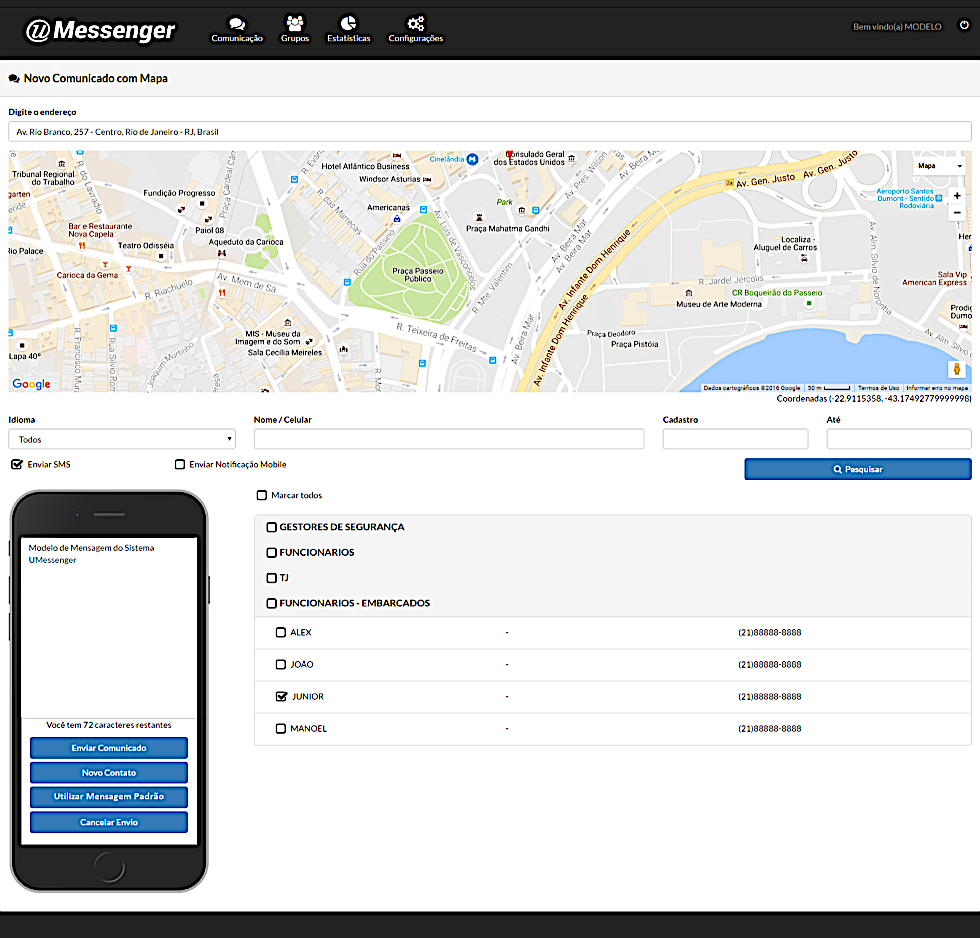Screen dimensions: 980x938
Task: Open Termos de Uso link
Action: point(878,388)
